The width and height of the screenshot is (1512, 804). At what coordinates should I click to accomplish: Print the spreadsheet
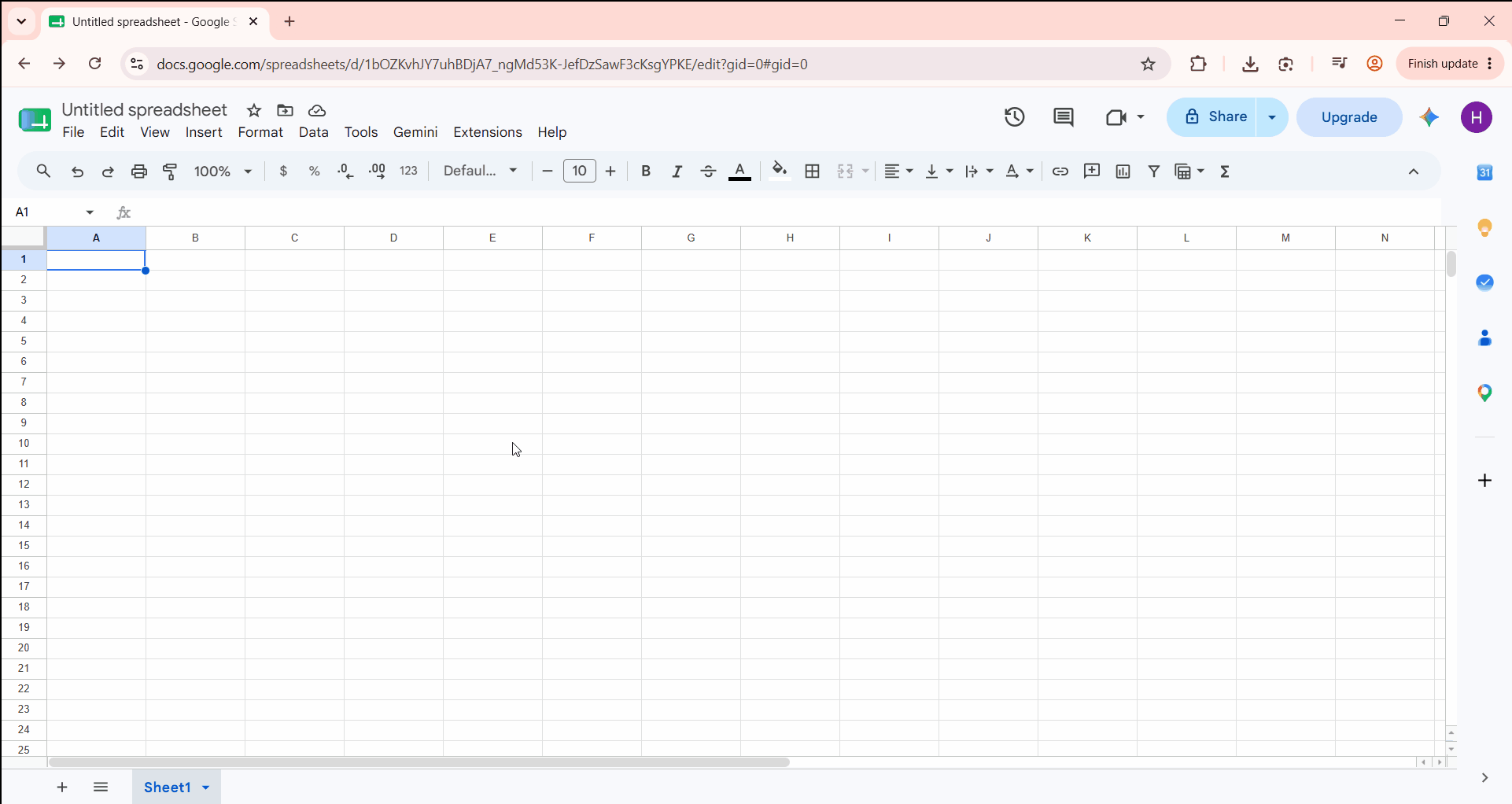(x=139, y=171)
